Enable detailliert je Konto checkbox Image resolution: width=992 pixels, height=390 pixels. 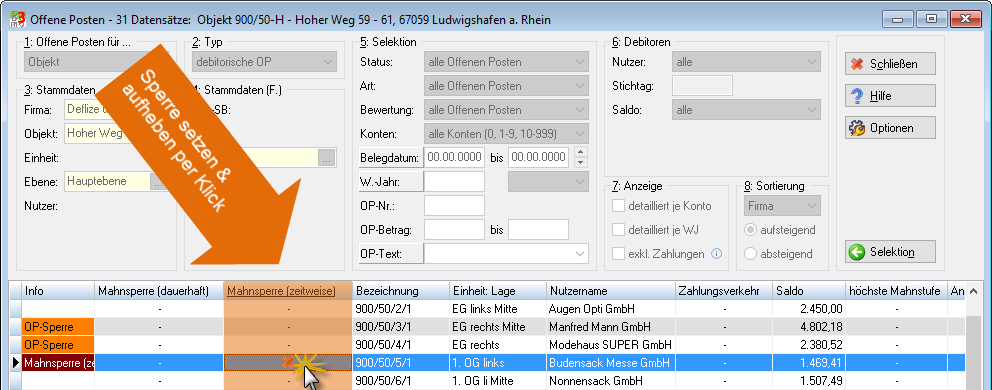pyautogui.click(x=618, y=206)
